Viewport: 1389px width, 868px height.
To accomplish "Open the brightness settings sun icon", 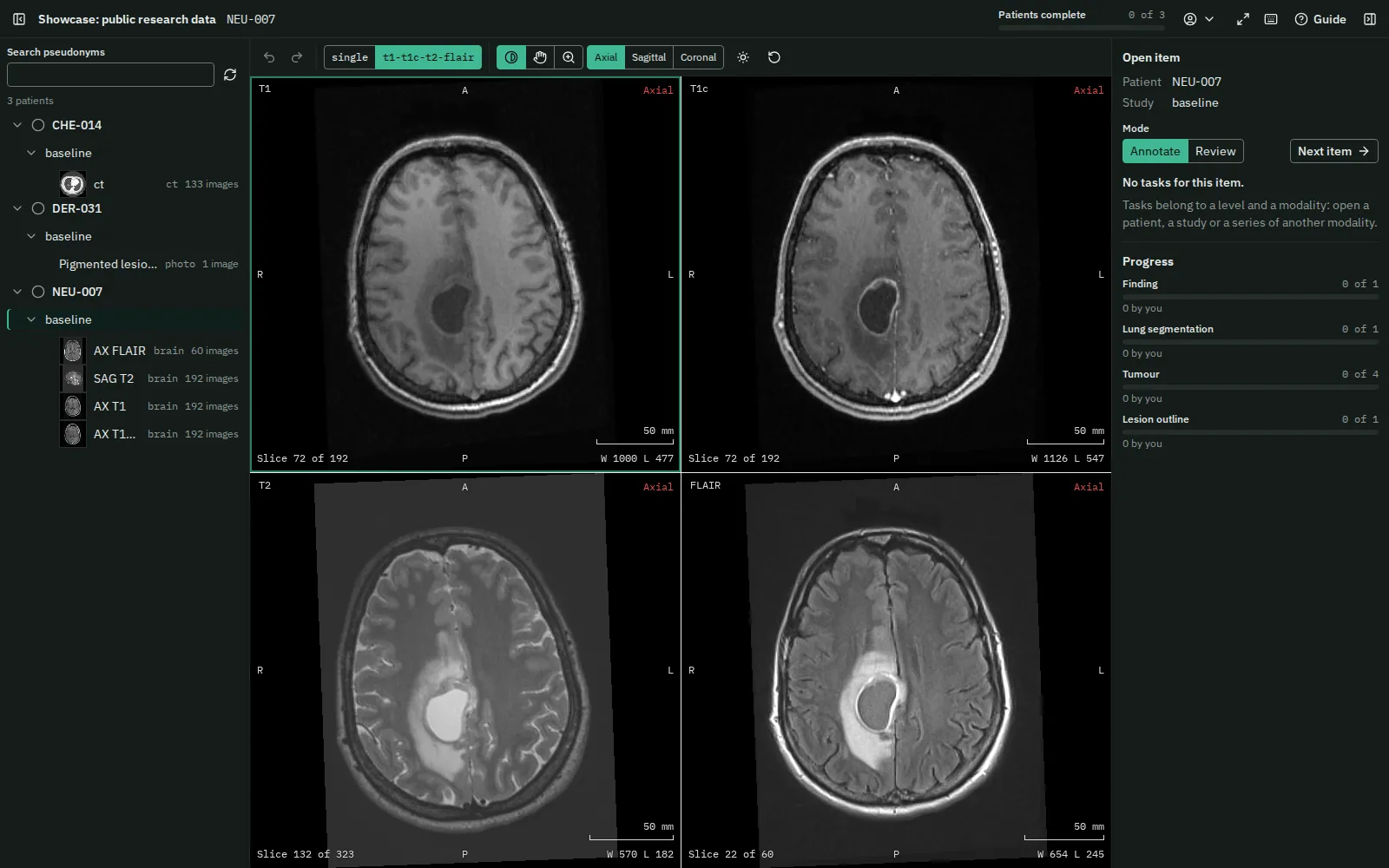I will click(x=743, y=57).
